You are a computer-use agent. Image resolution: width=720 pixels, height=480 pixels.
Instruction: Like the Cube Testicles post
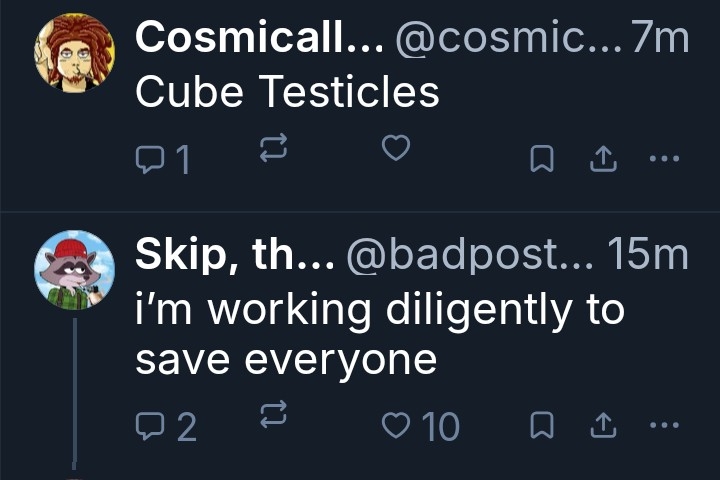click(x=396, y=149)
